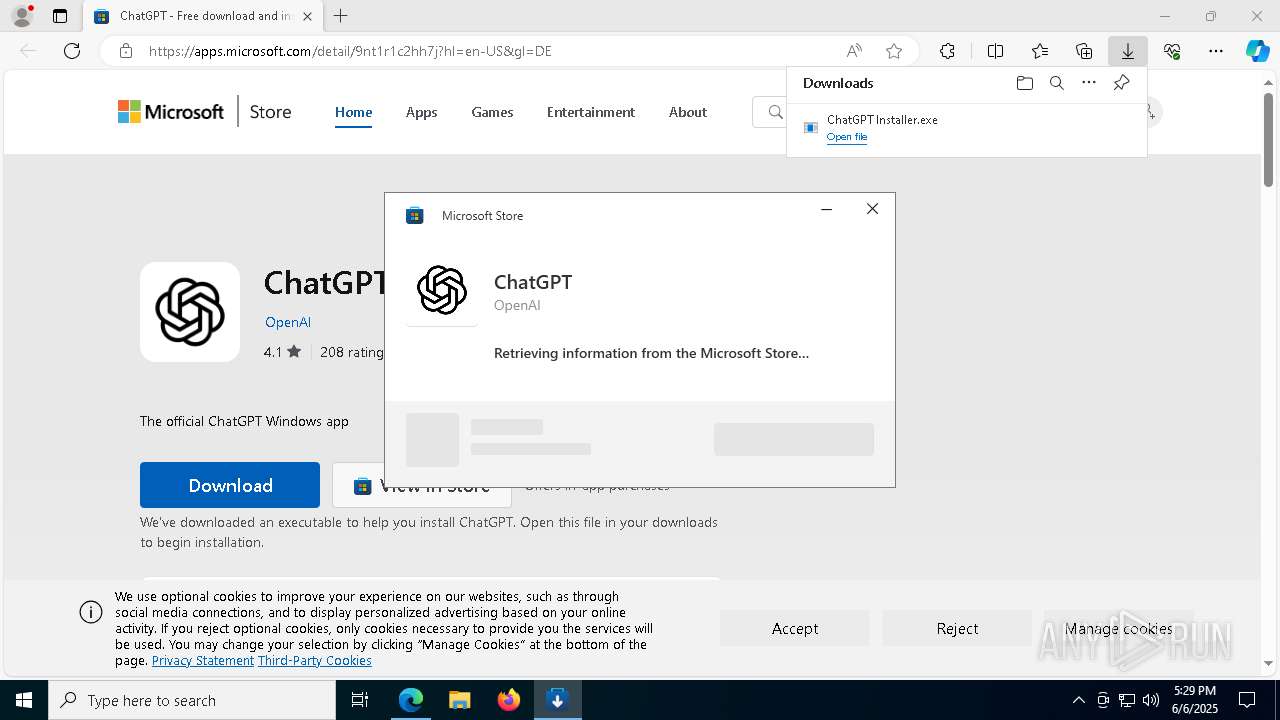Open OpenAI publisher link

click(x=288, y=322)
